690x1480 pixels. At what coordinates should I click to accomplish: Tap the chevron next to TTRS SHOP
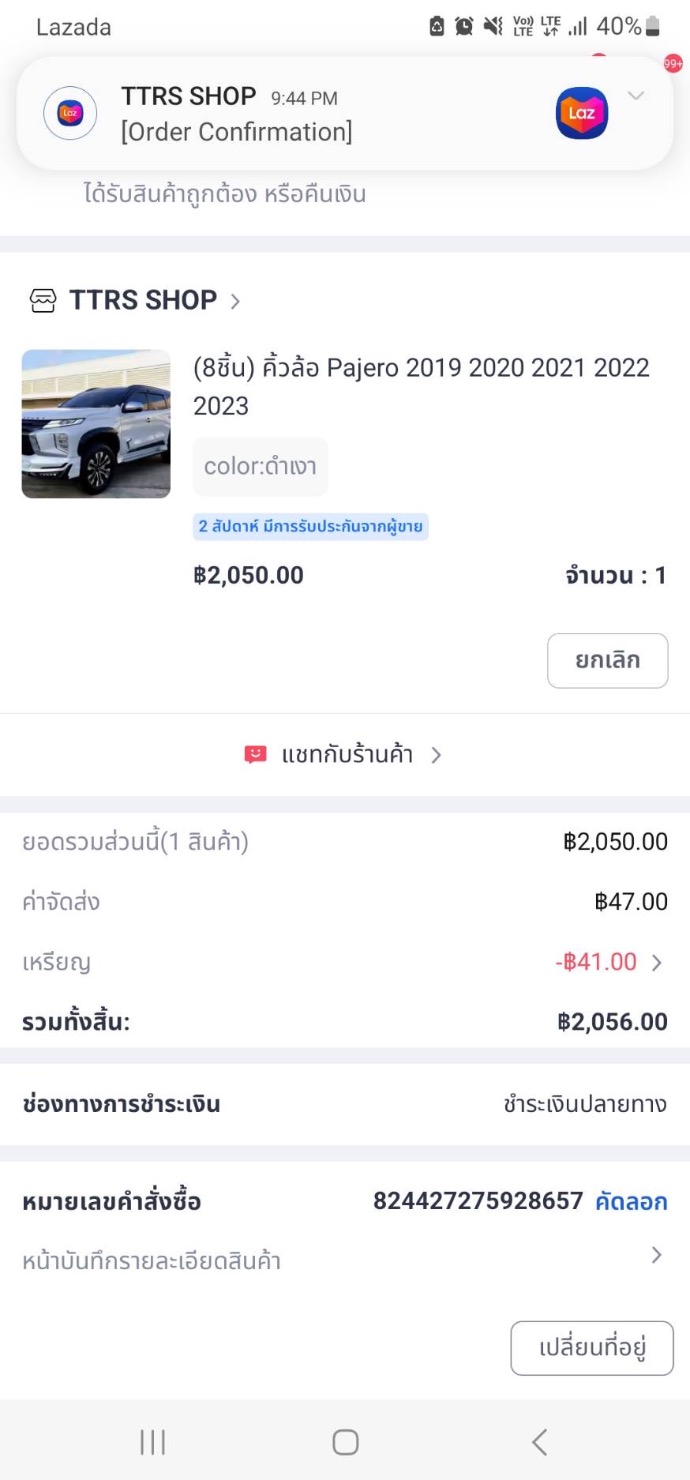236,301
